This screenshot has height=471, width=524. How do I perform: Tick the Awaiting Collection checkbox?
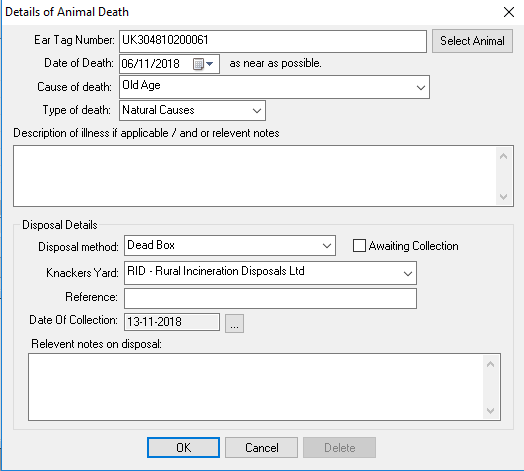[x=359, y=246]
